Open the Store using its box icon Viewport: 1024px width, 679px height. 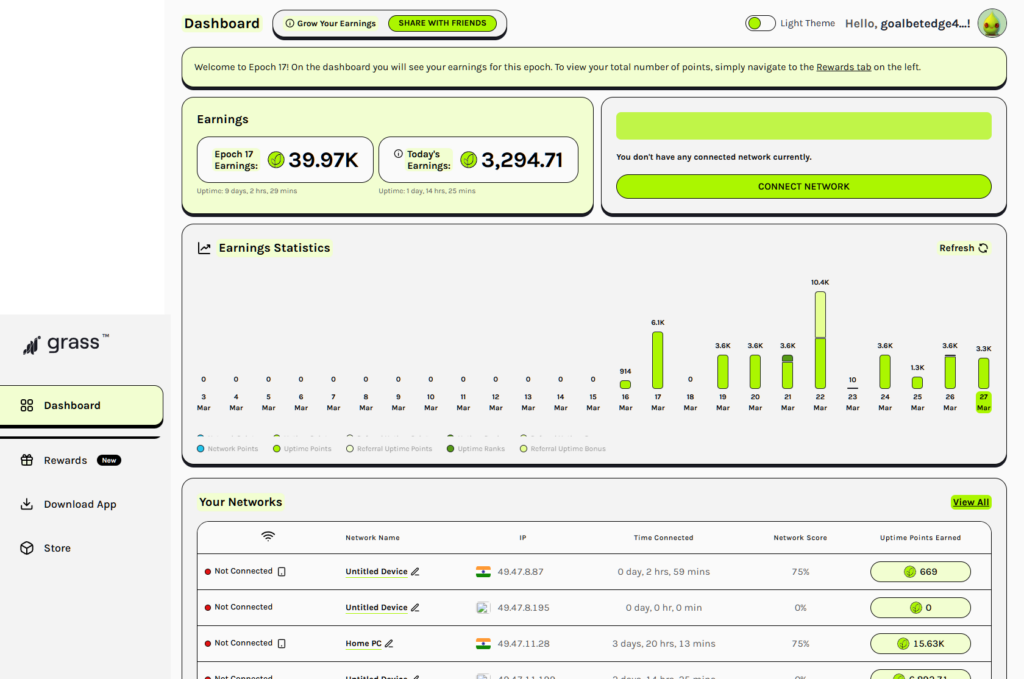tap(26, 548)
